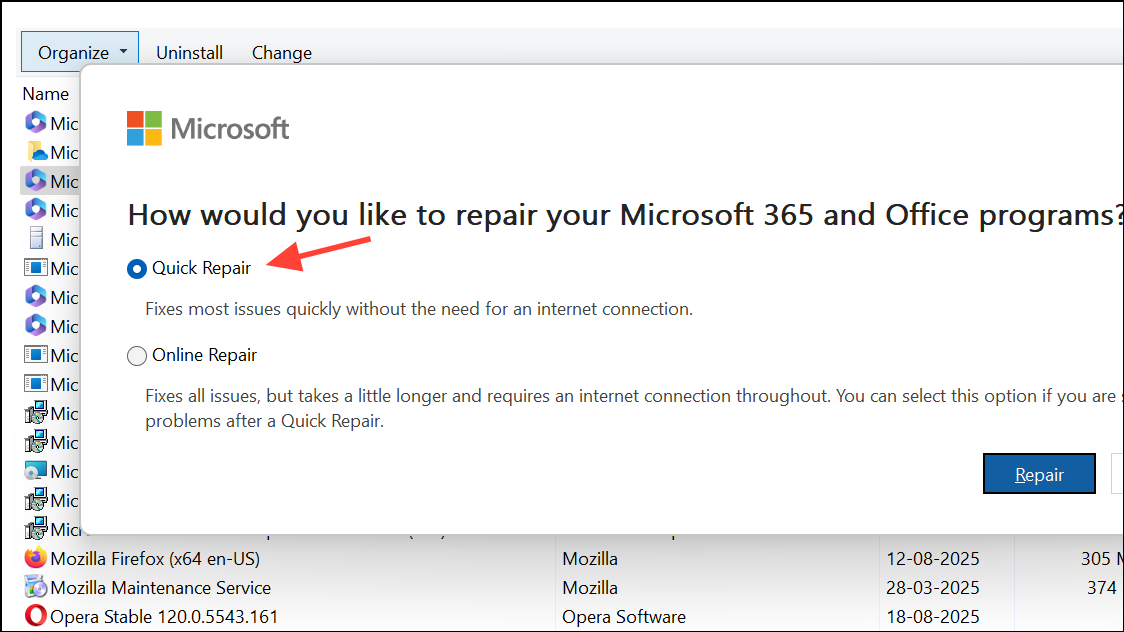This screenshot has width=1124, height=632.
Task: Click the Organize dropdown arrow
Action: point(125,51)
